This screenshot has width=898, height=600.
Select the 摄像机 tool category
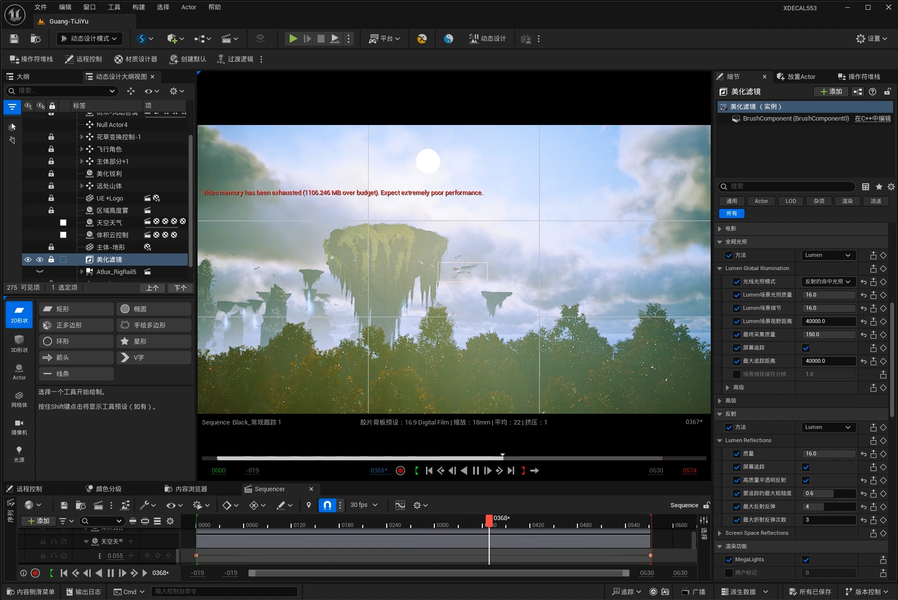(19, 427)
